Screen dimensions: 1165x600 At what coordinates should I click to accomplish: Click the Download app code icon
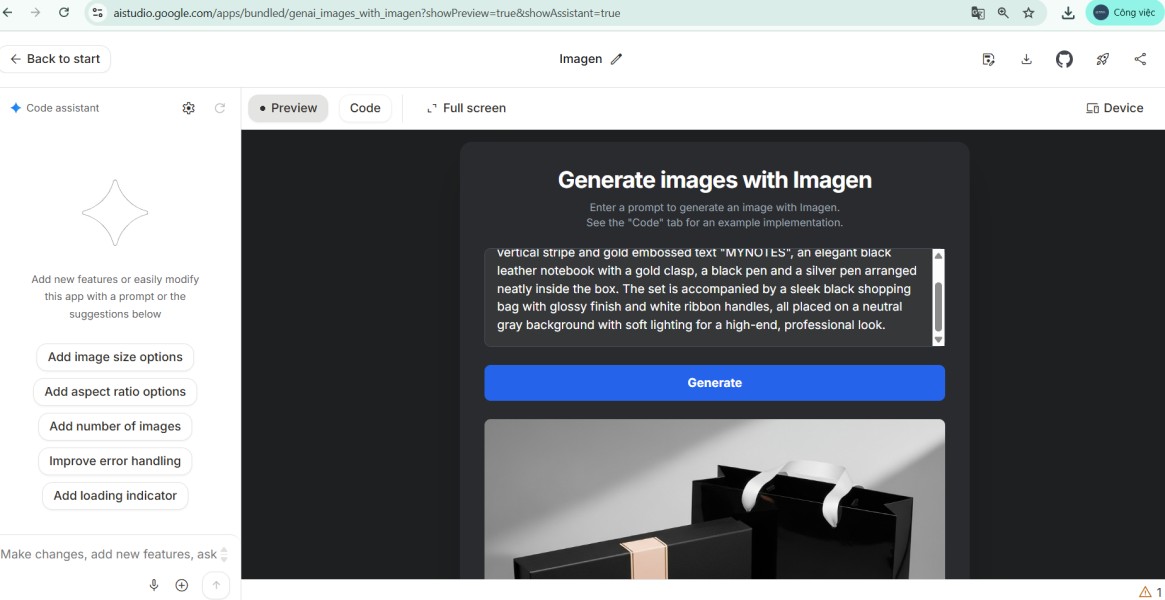pos(1026,59)
